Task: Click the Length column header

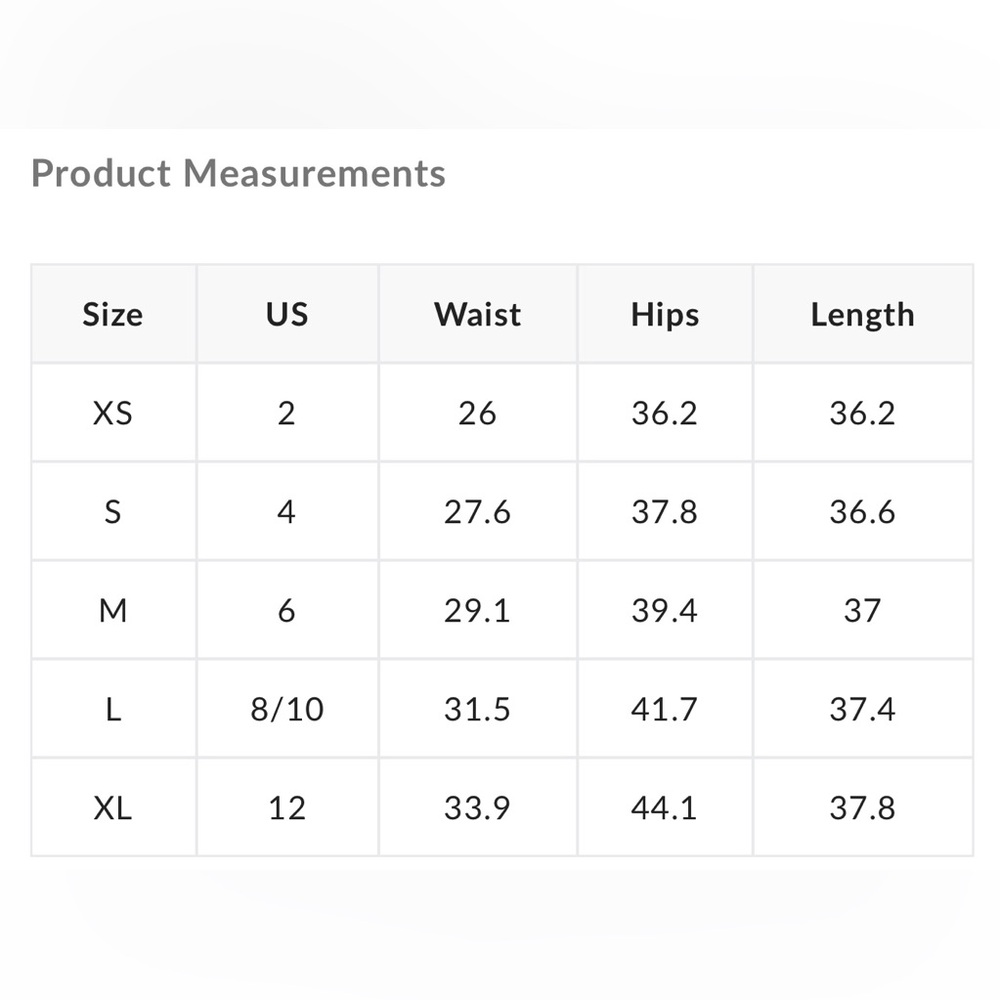Action: pos(862,315)
